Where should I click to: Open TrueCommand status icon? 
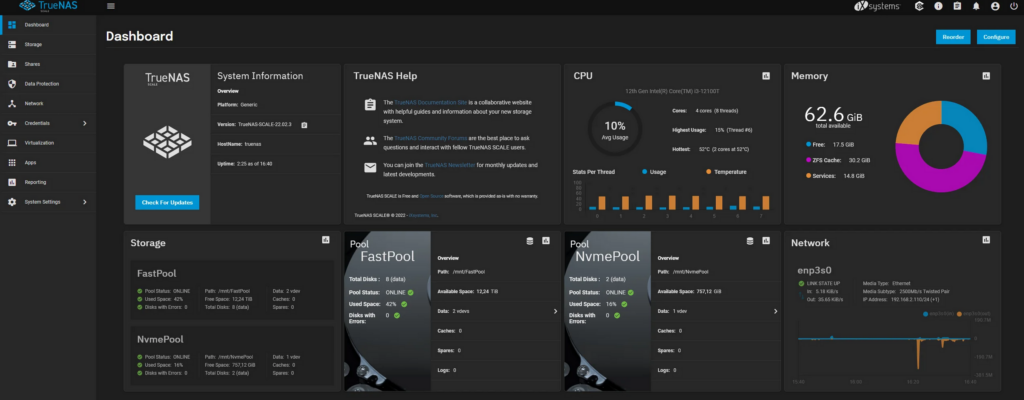pyautogui.click(x=919, y=6)
